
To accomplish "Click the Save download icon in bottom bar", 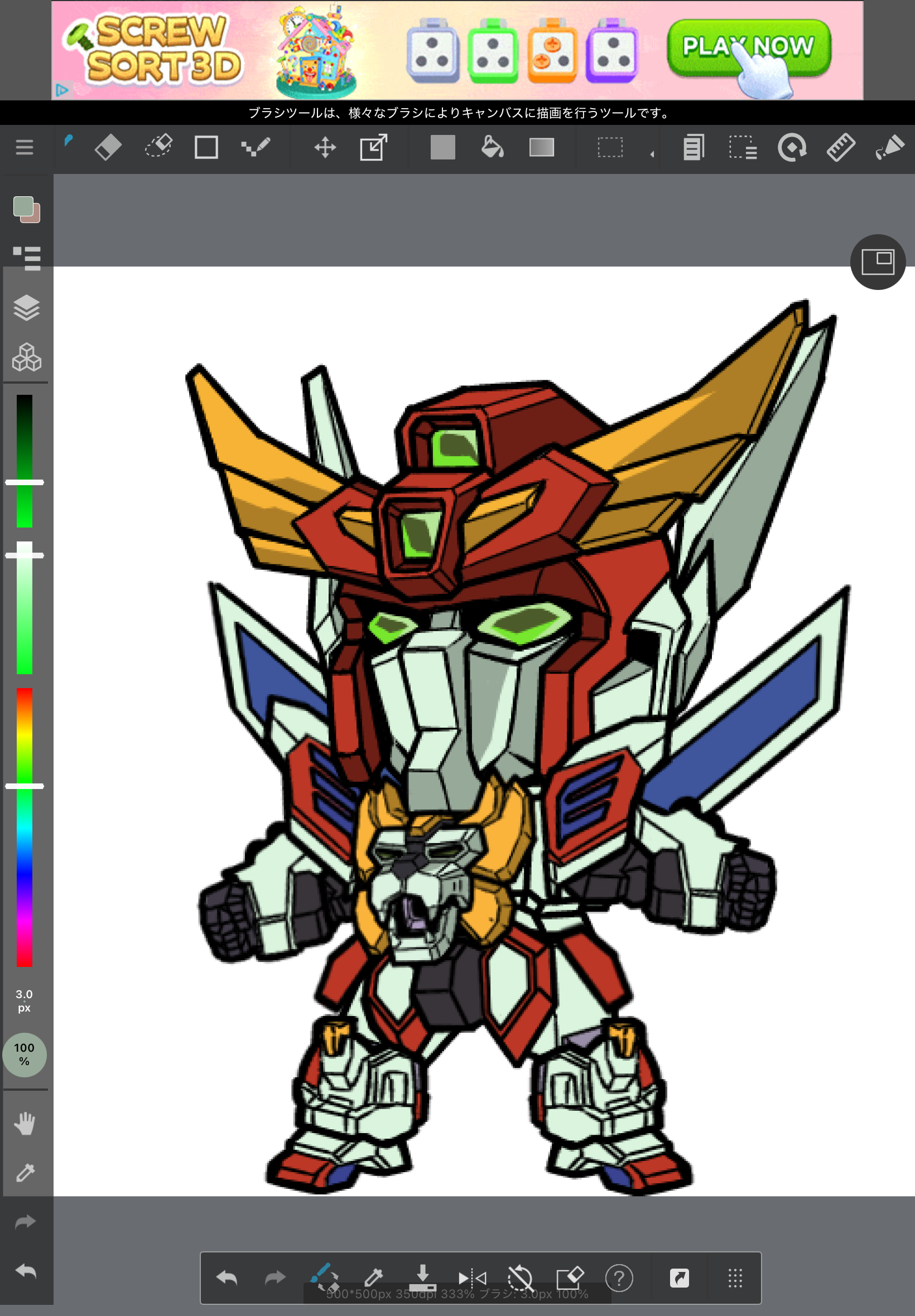I will pyautogui.click(x=422, y=1277).
